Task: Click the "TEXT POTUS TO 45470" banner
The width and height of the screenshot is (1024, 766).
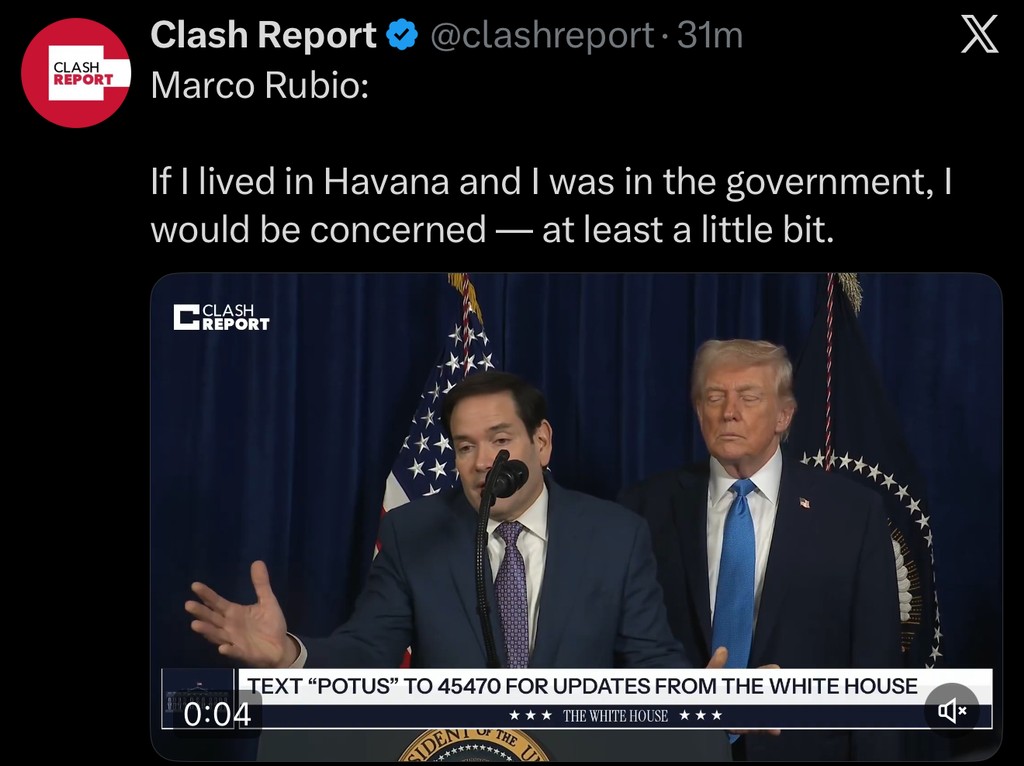Action: pyautogui.click(x=582, y=686)
